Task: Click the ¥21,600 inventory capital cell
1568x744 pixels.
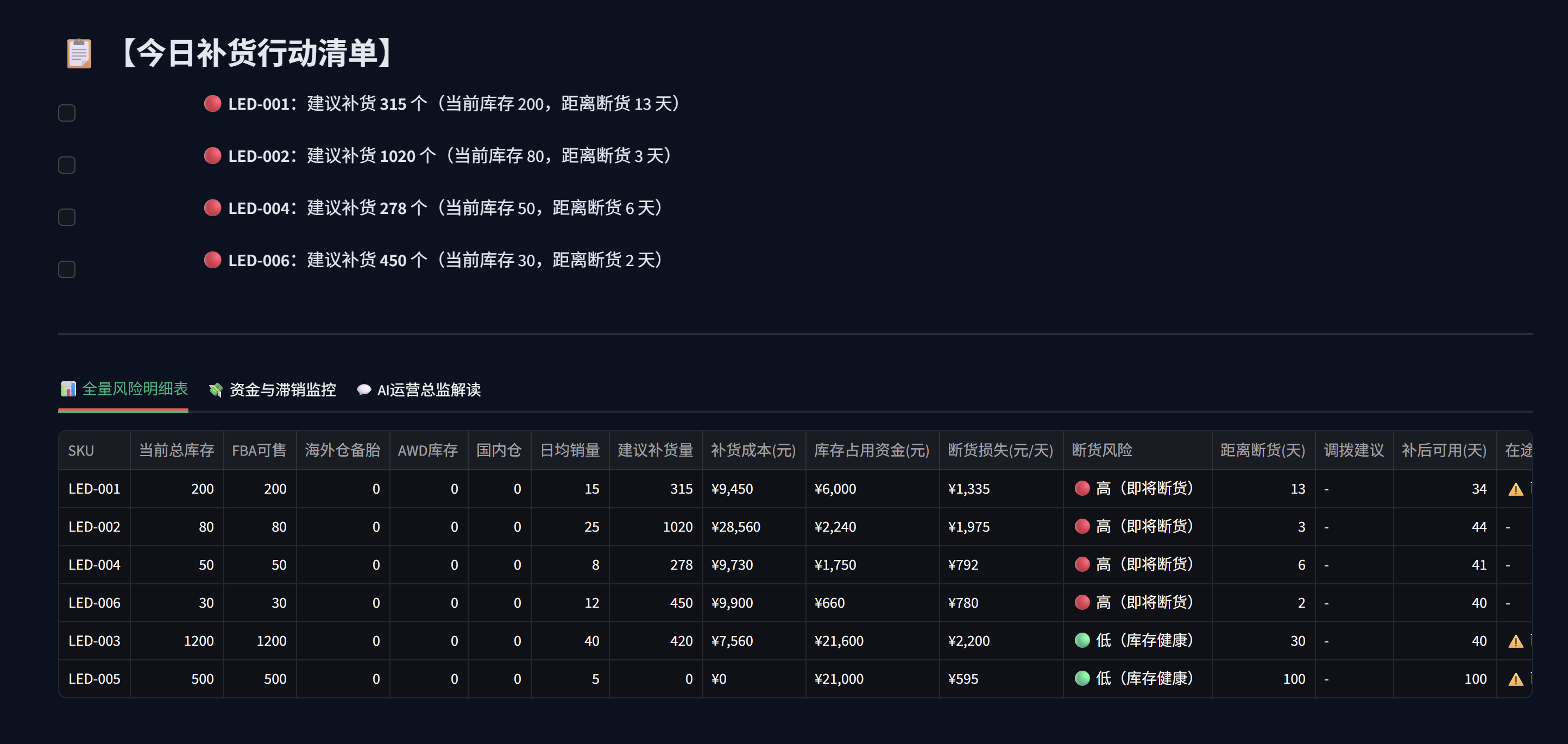Action: point(872,640)
